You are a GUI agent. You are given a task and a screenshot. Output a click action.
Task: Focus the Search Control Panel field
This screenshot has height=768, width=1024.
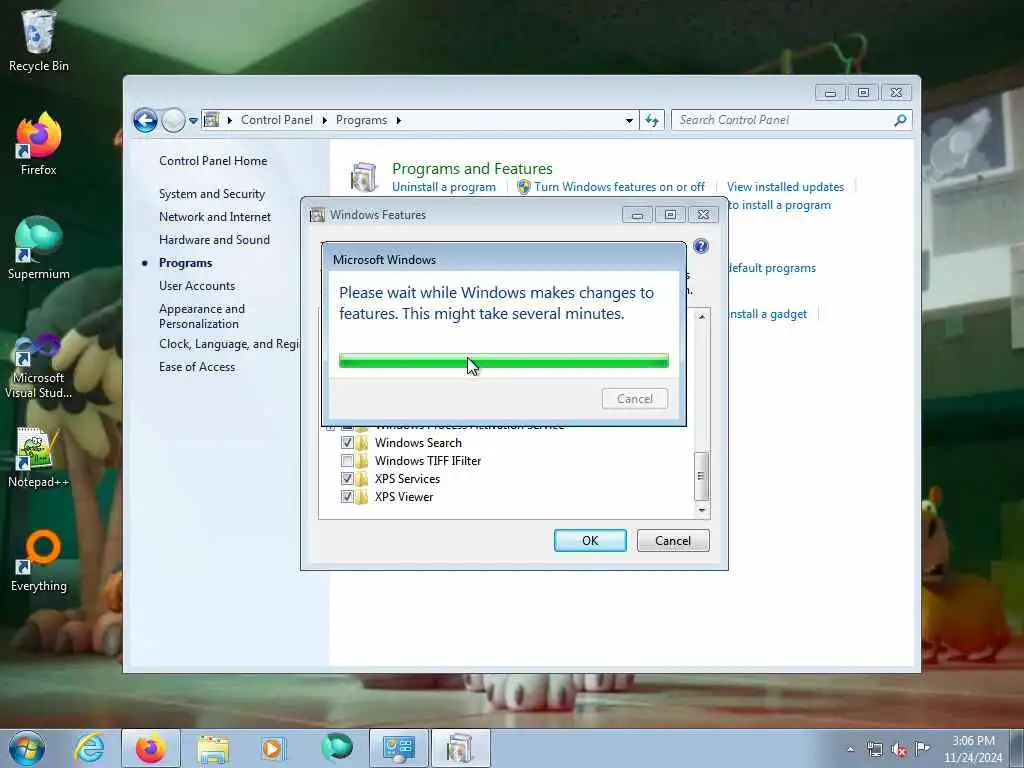tap(784, 120)
